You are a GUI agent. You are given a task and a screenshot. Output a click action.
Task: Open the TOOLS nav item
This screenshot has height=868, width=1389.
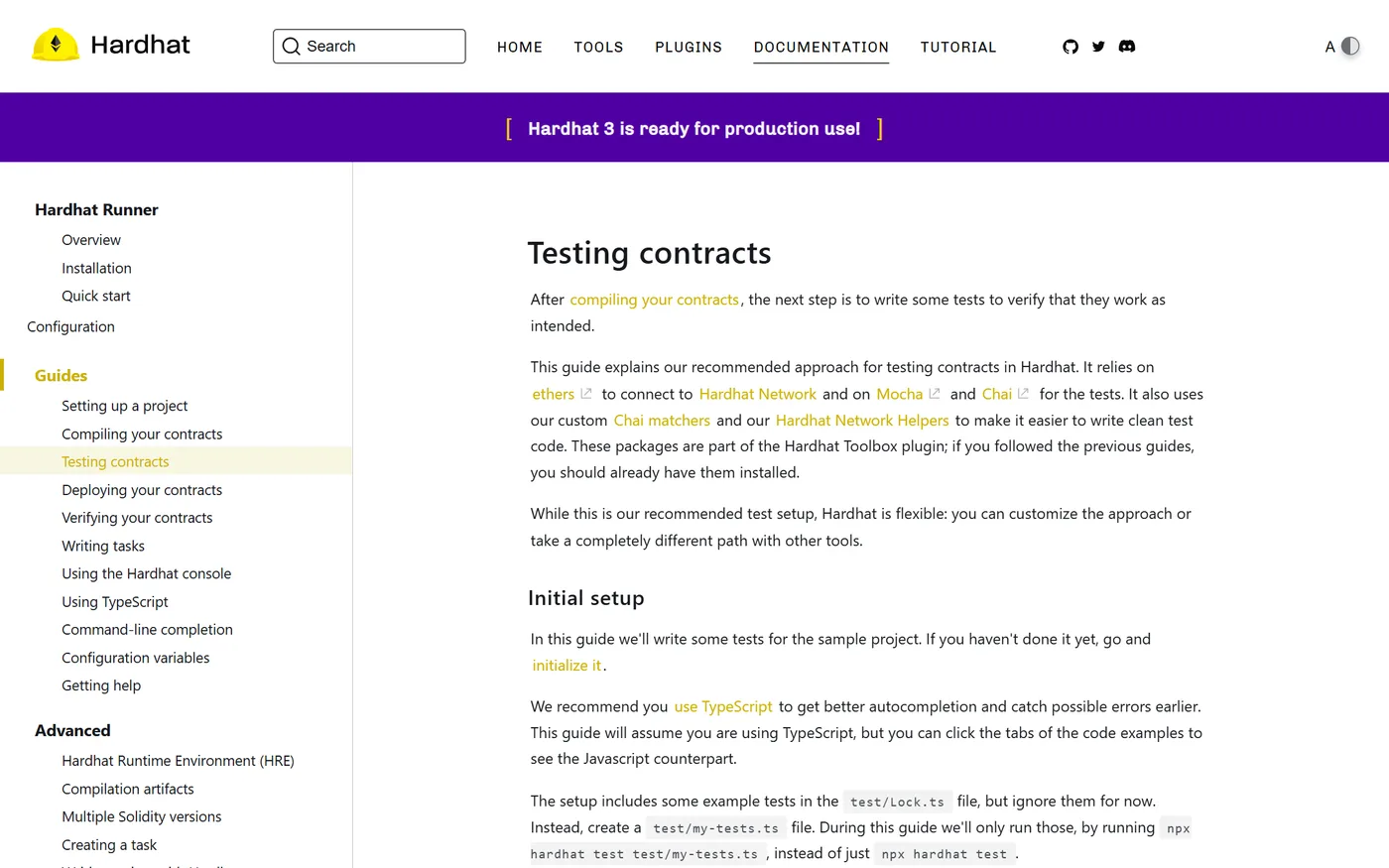[x=598, y=47]
